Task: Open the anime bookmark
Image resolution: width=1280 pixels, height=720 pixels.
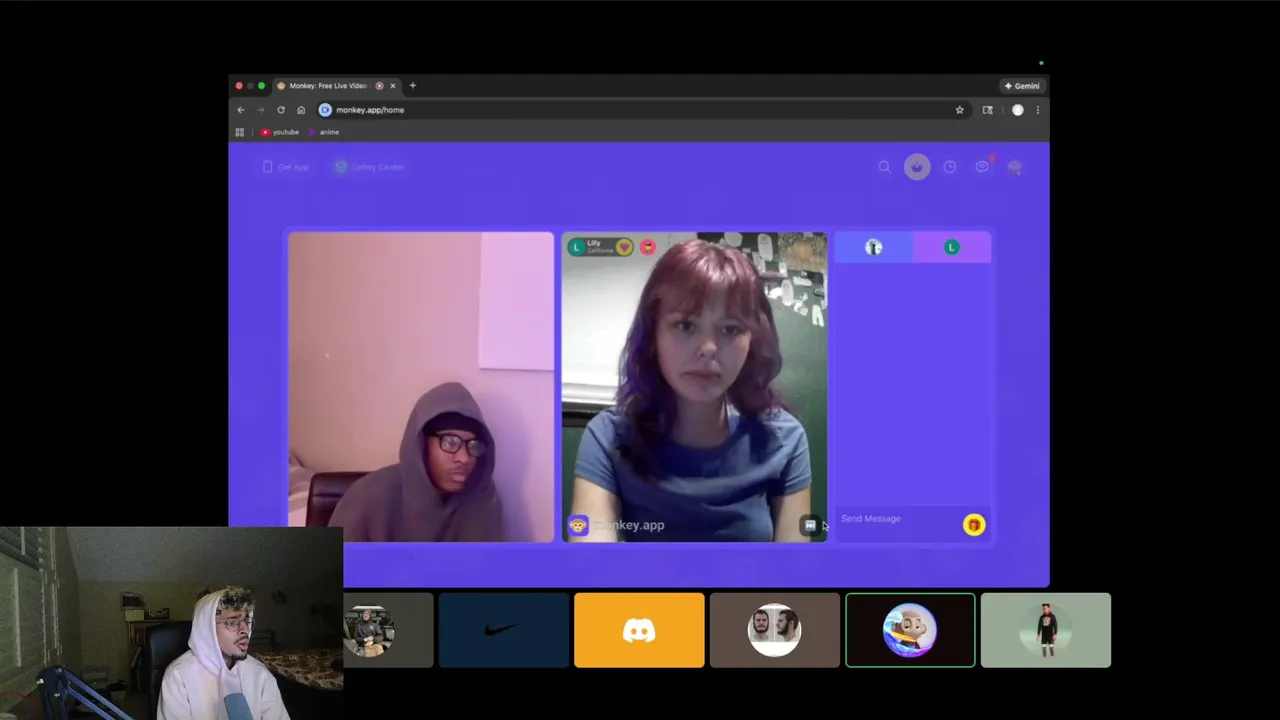Action: tap(325, 132)
